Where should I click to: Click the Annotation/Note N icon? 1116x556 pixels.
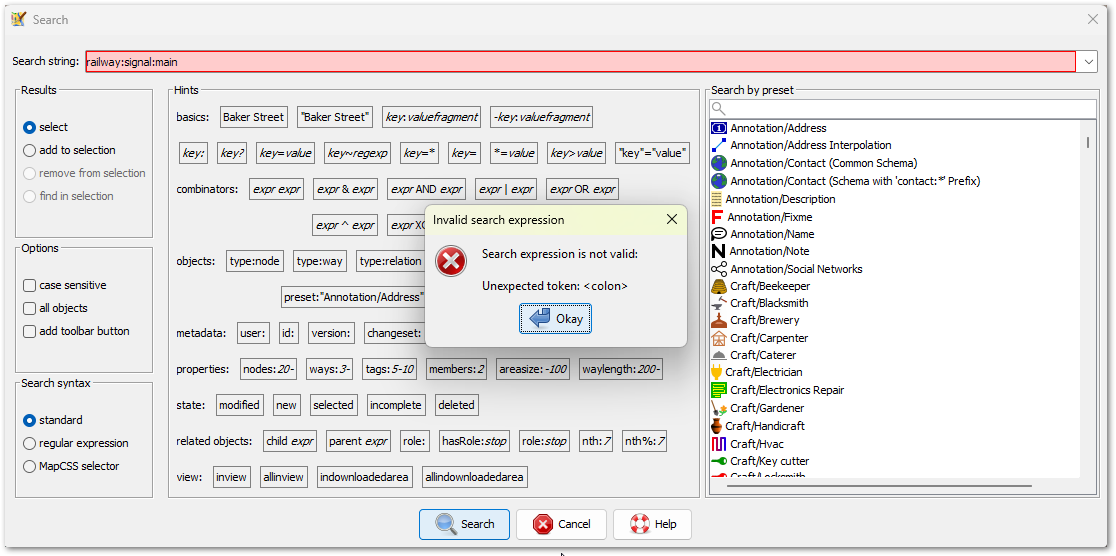tap(718, 251)
